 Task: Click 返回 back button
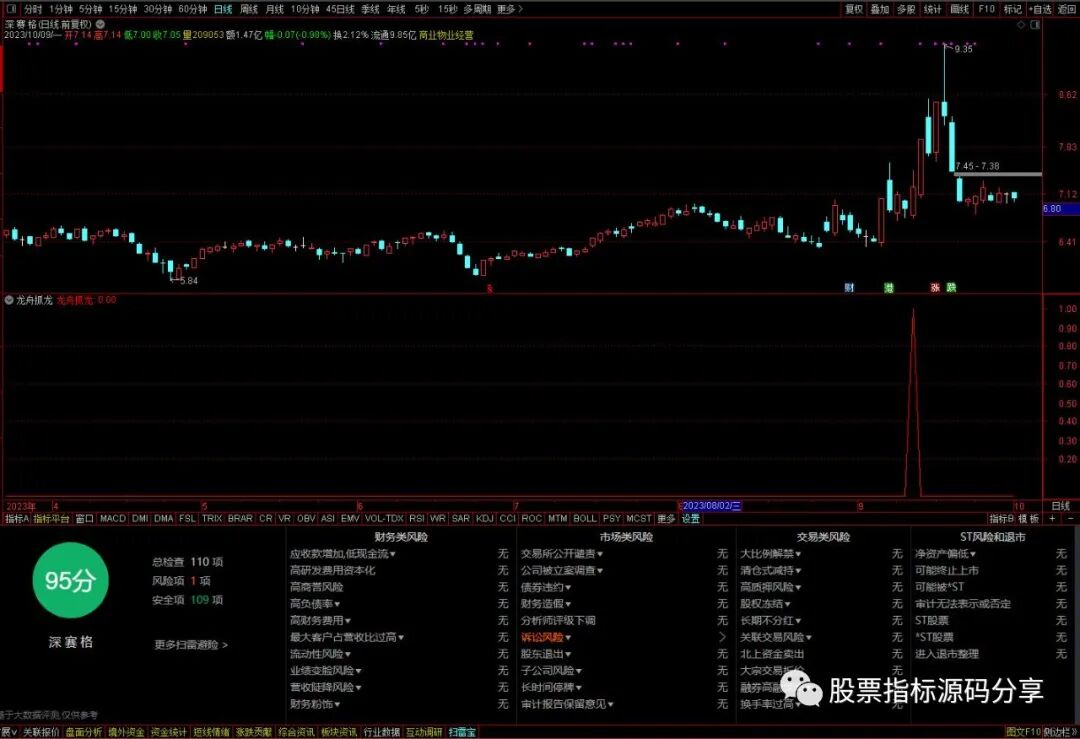[x=1066, y=9]
